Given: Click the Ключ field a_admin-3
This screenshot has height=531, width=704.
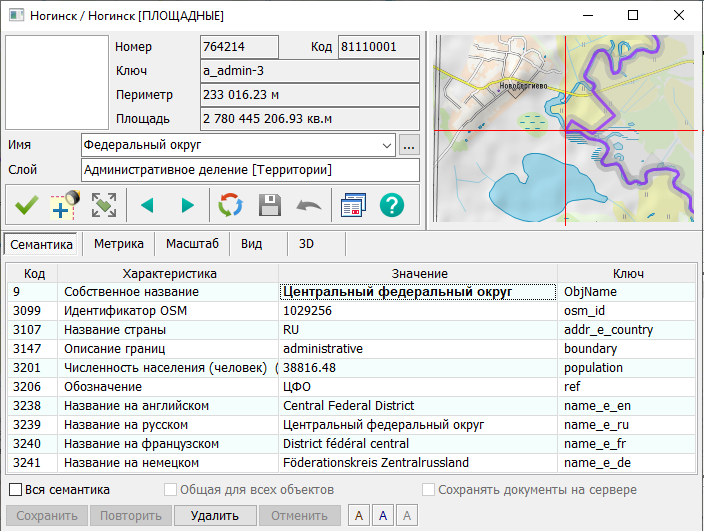Looking at the screenshot, I should [310, 71].
